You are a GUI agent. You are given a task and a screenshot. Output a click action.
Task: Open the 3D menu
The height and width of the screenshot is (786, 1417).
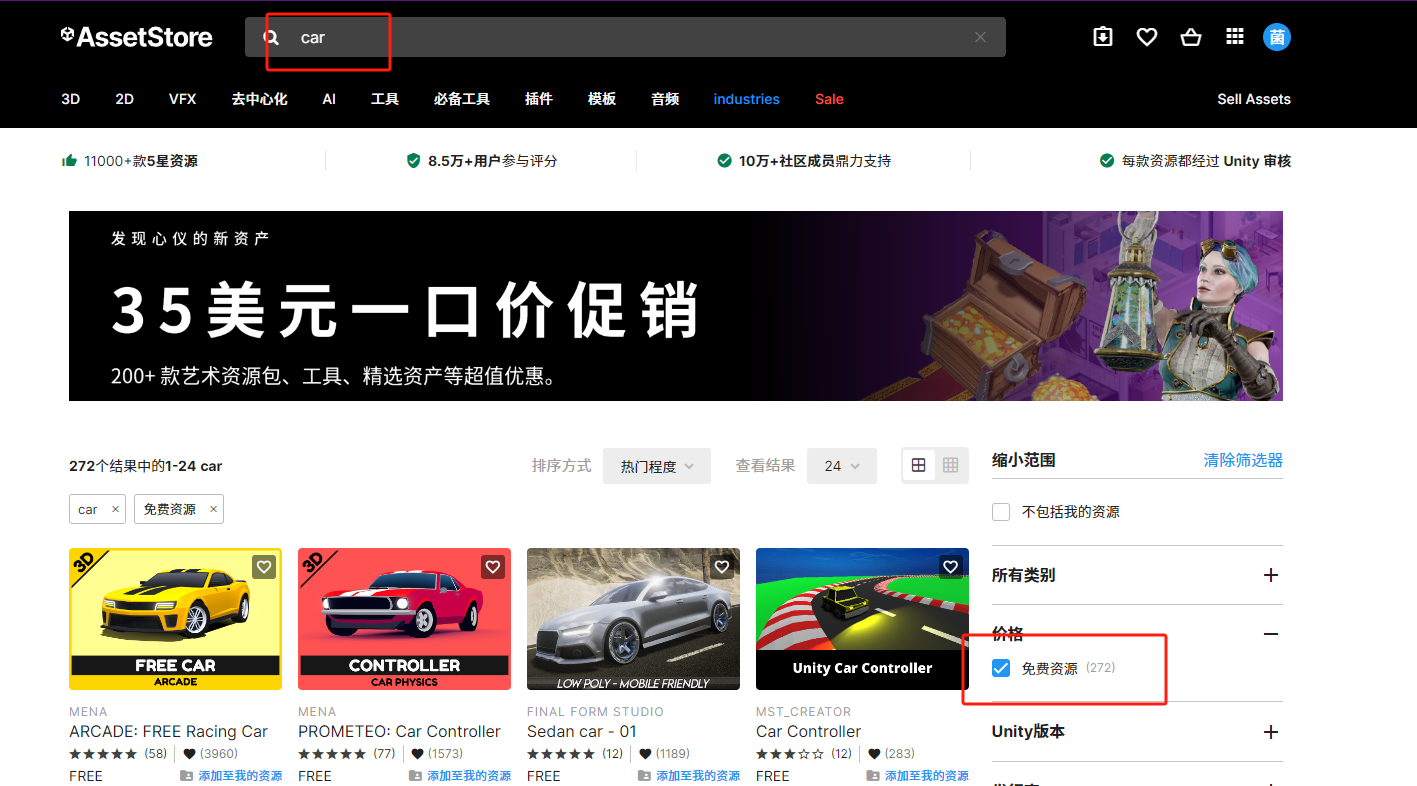[70, 99]
